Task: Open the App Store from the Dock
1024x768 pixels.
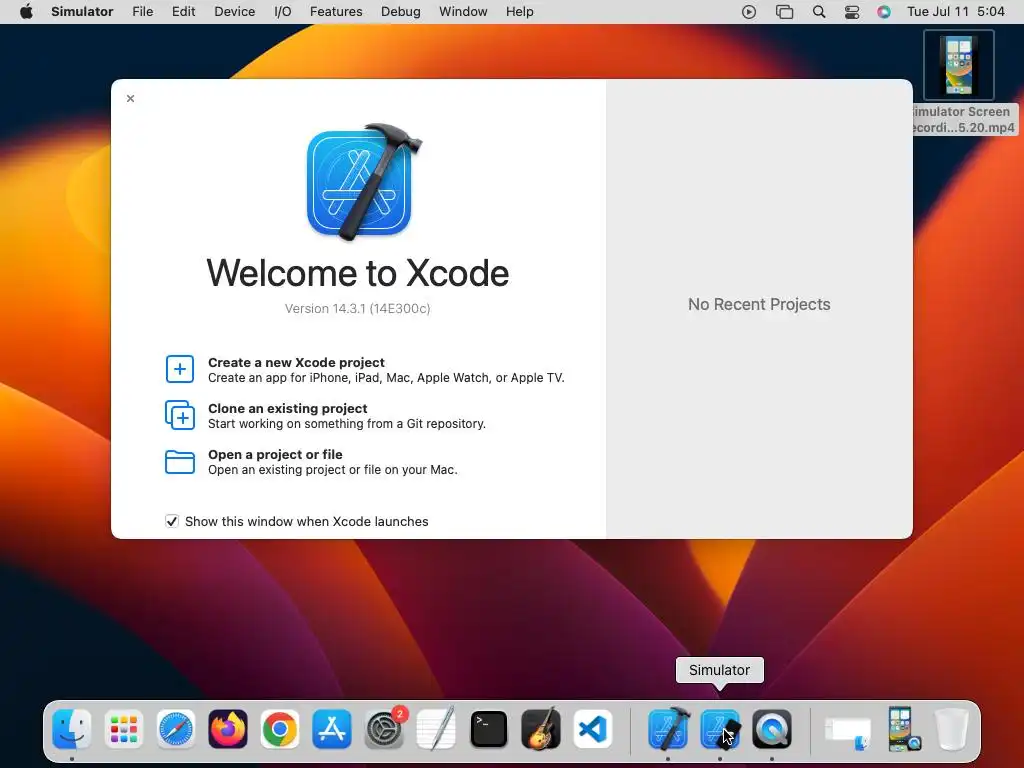Action: coord(332,729)
